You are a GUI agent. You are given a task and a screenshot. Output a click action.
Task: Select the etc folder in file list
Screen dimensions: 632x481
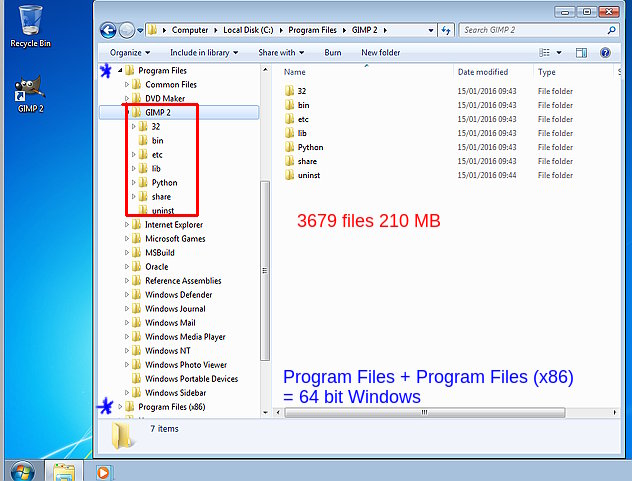(x=303, y=119)
